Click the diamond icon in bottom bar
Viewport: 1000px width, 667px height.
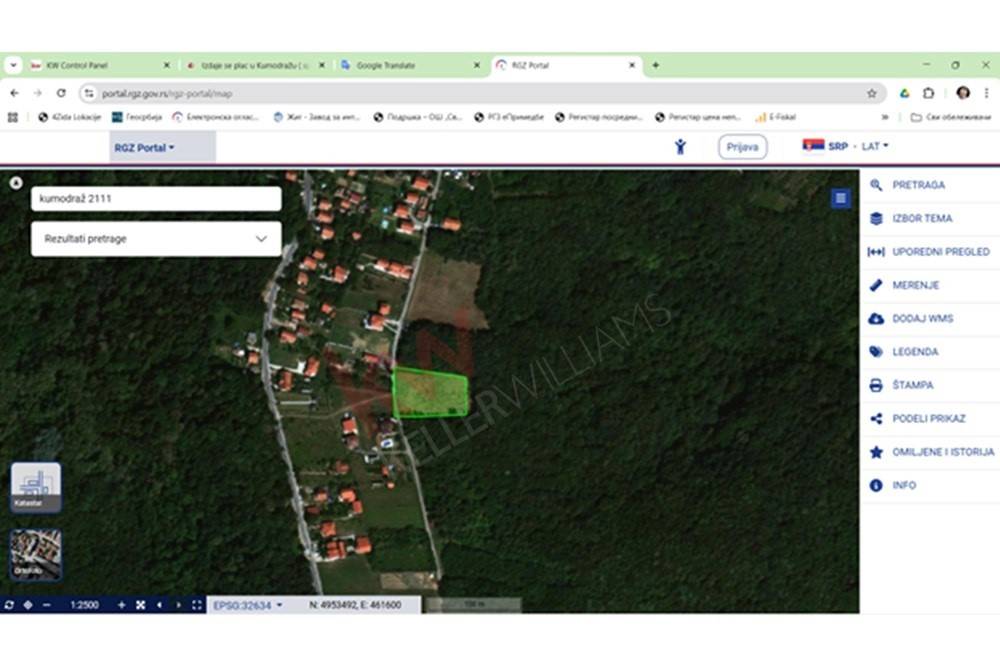click(28, 605)
